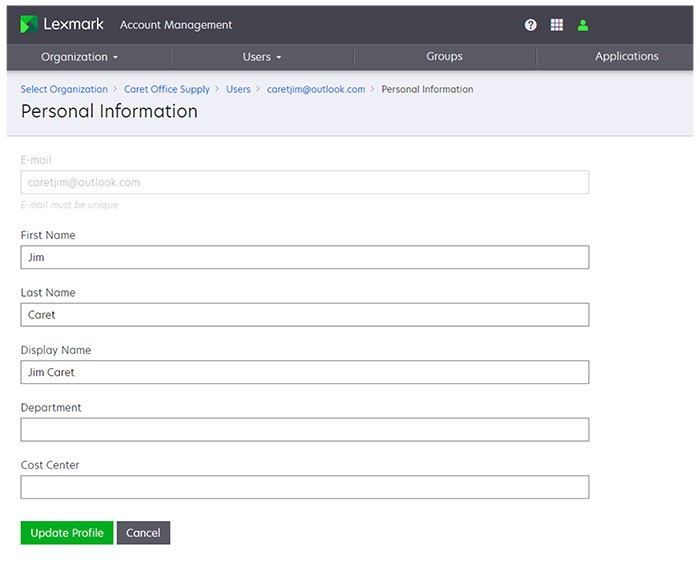
Task: Select the Display Name text box
Action: pos(304,372)
